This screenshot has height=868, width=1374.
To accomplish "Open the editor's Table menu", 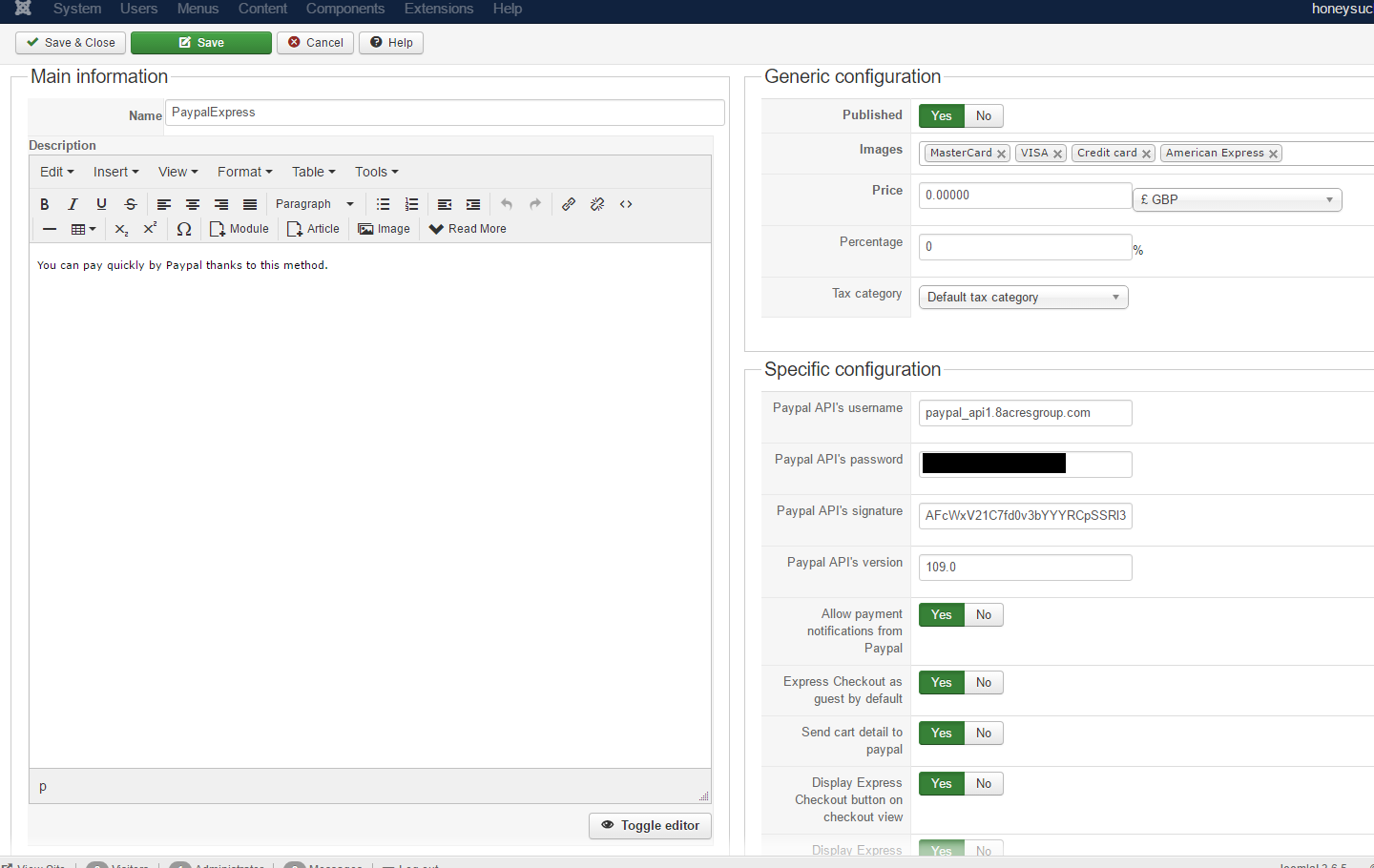I will coord(314,172).
